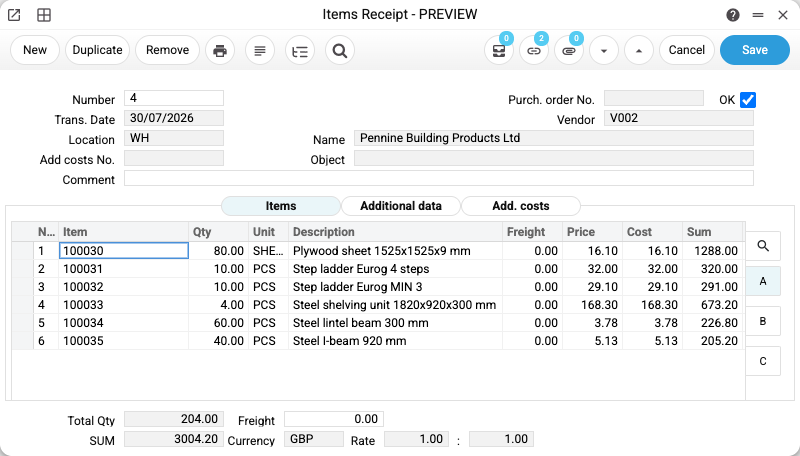The height and width of the screenshot is (456, 800).
Task: Switch to the Items tab
Action: 281,206
